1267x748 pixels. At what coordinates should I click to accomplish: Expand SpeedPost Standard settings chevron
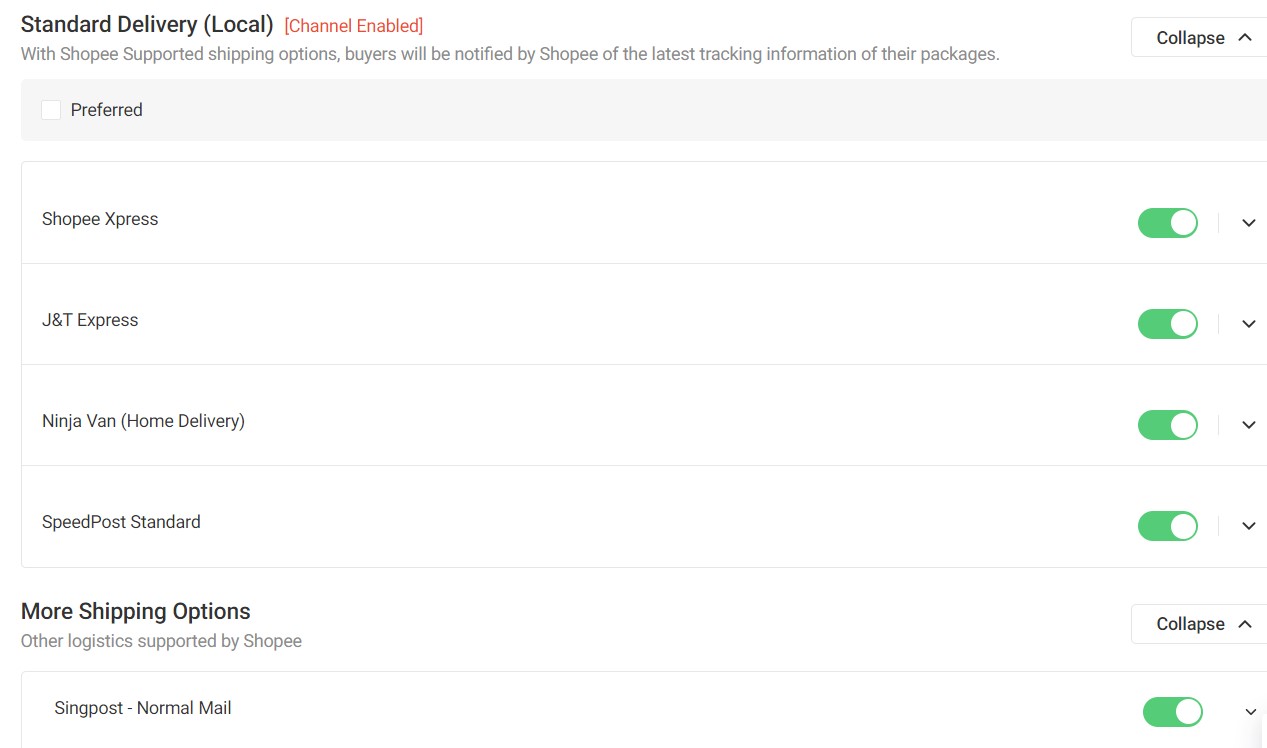(x=1248, y=526)
